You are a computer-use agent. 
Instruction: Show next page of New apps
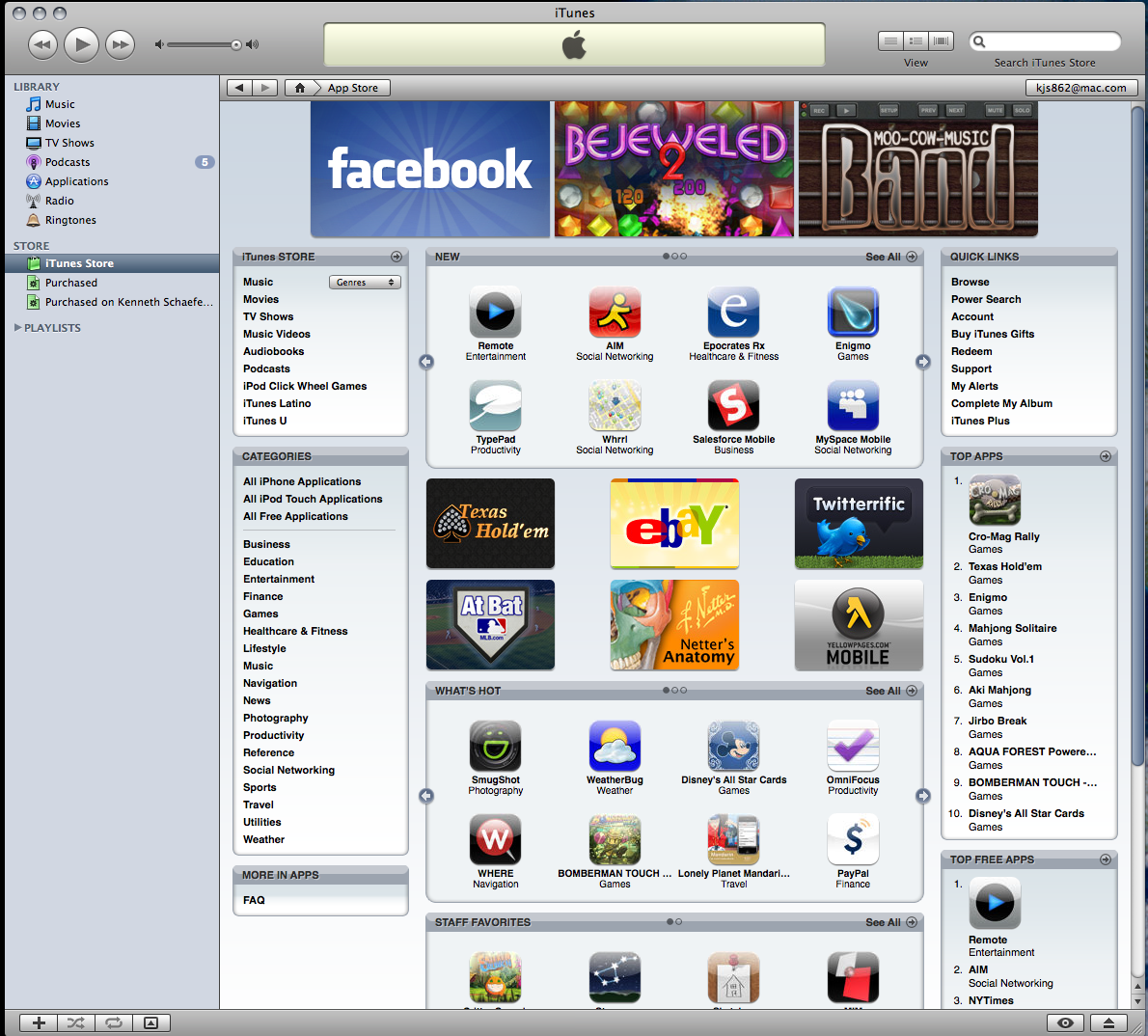(923, 362)
